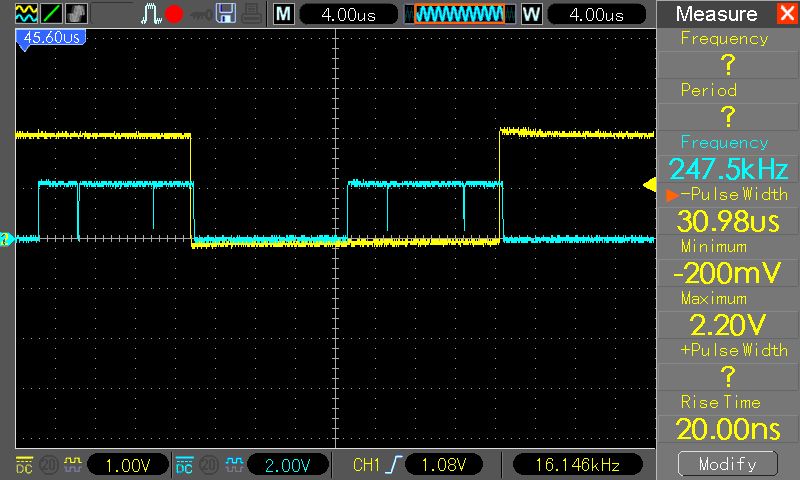
Task: Toggle CH2 cyan DC coupling indicator
Action: (x=184, y=465)
